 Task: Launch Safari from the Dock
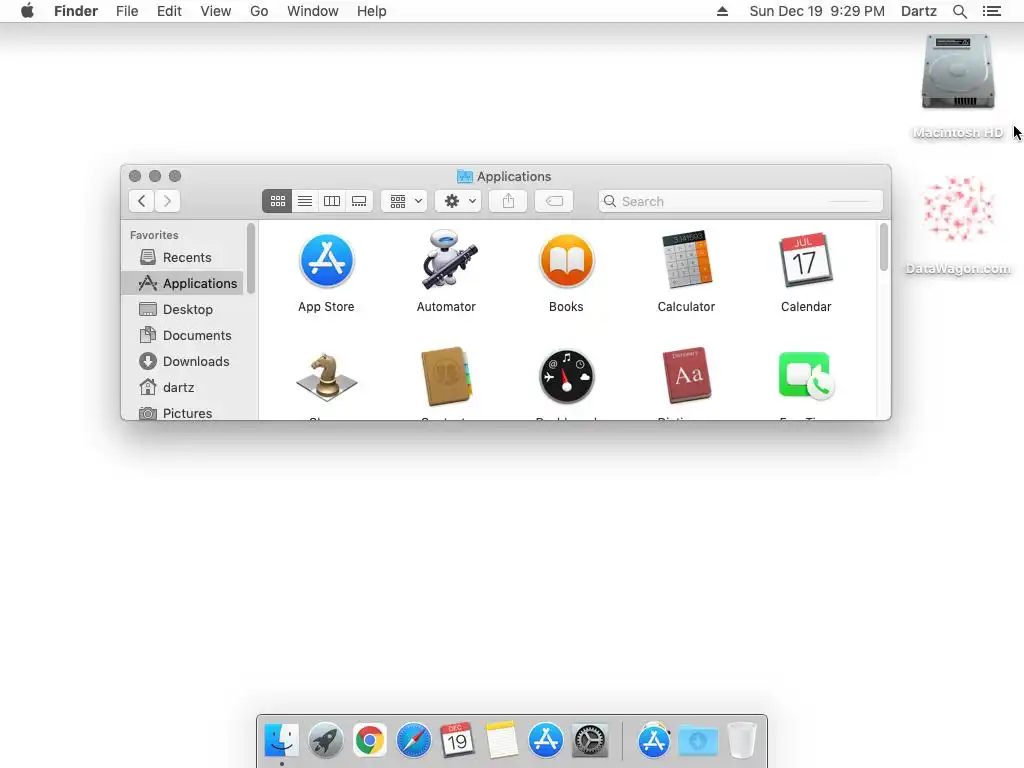[413, 741]
